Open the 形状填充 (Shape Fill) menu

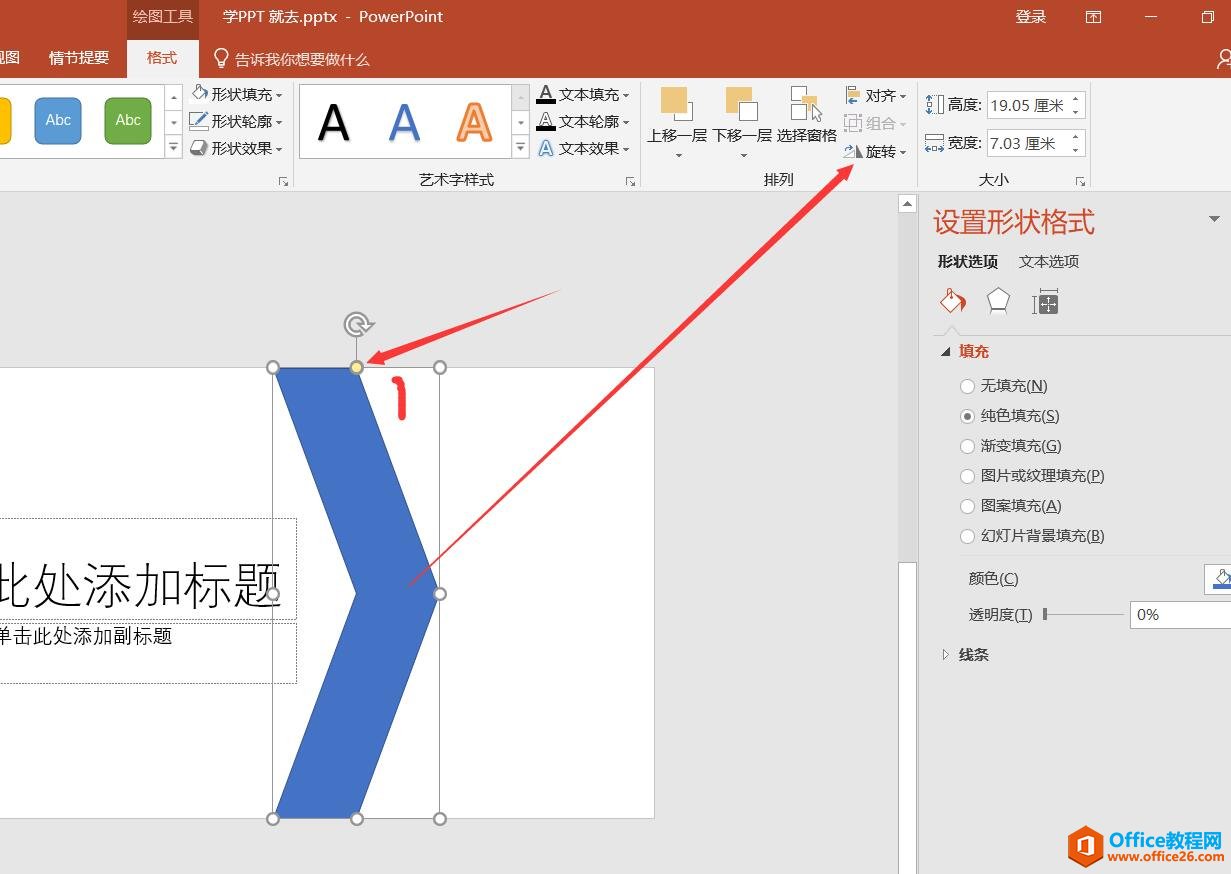tap(240, 94)
